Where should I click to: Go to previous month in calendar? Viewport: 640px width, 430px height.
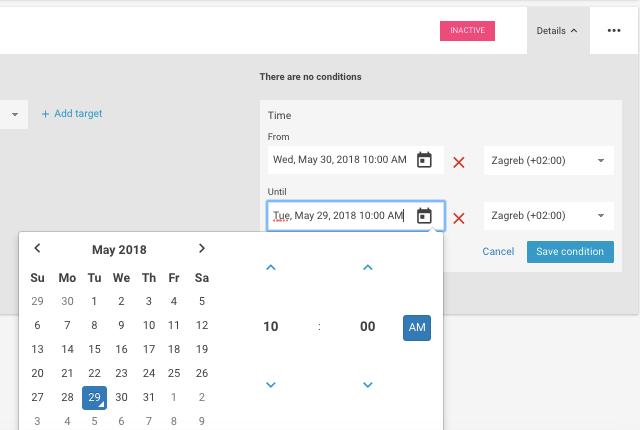37,249
